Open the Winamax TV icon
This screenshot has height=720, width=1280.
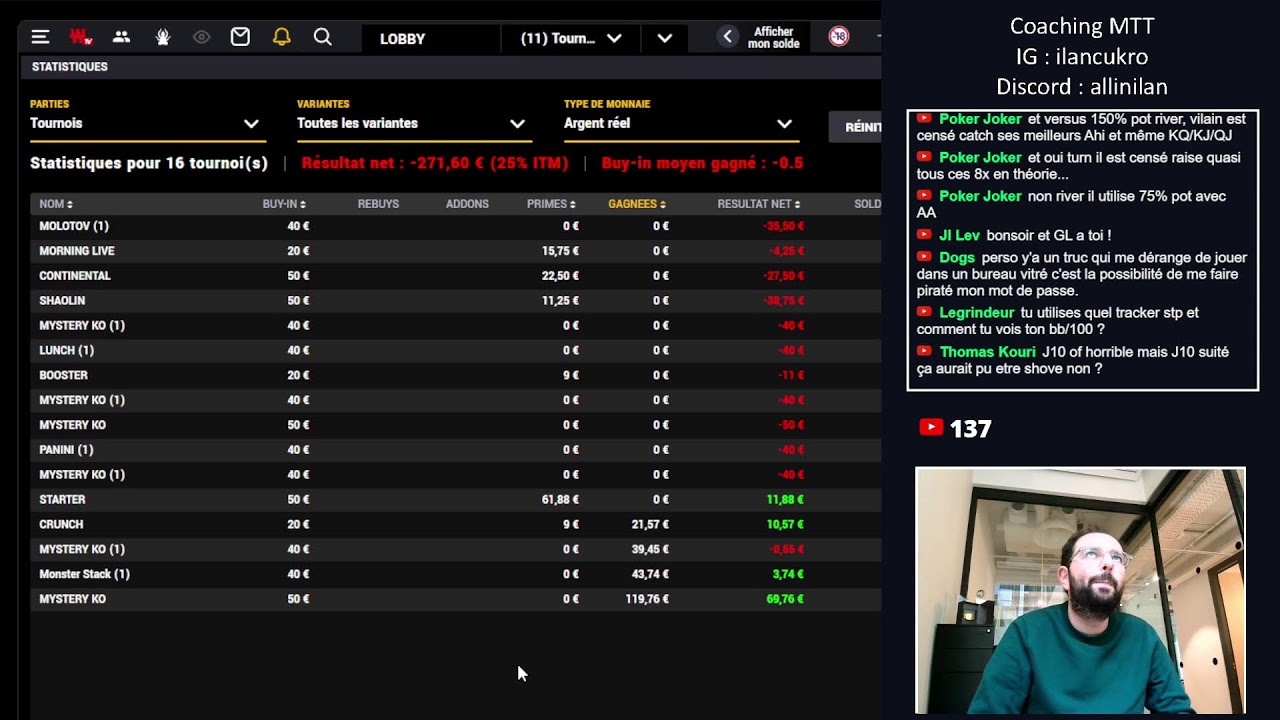click(x=81, y=37)
